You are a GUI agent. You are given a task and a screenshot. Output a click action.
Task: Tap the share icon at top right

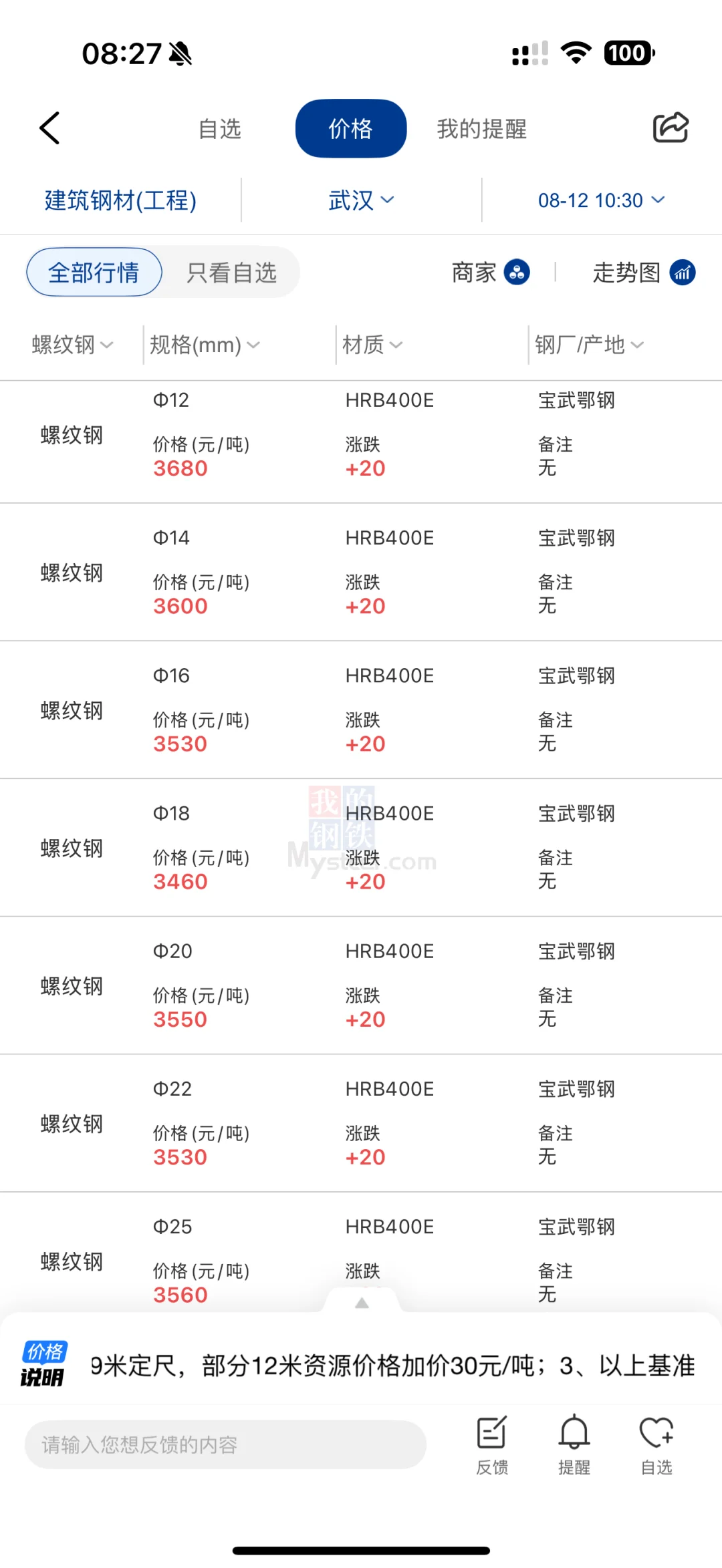tap(670, 128)
